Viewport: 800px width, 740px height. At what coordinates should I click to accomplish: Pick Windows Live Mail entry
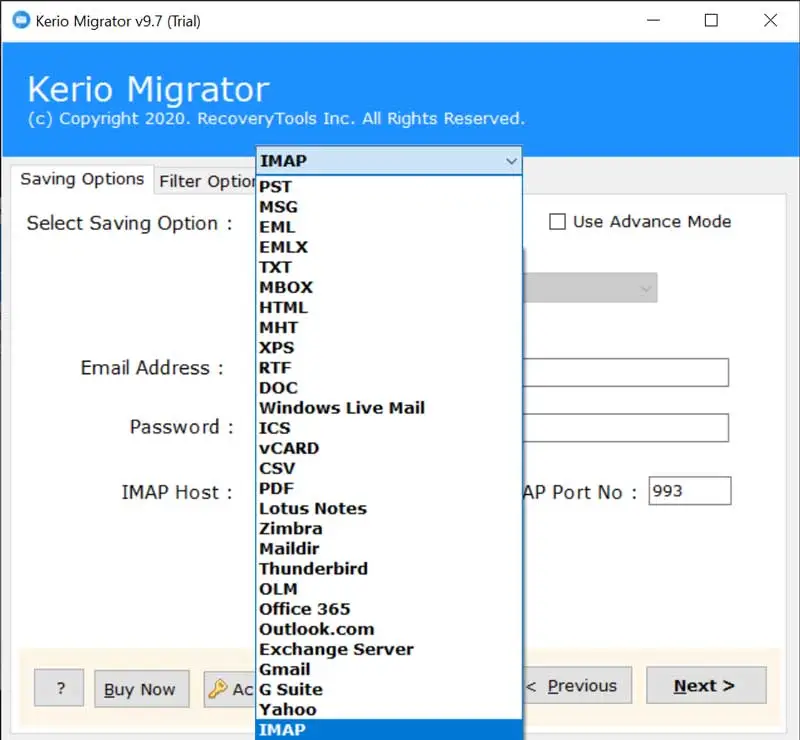[x=341, y=408]
